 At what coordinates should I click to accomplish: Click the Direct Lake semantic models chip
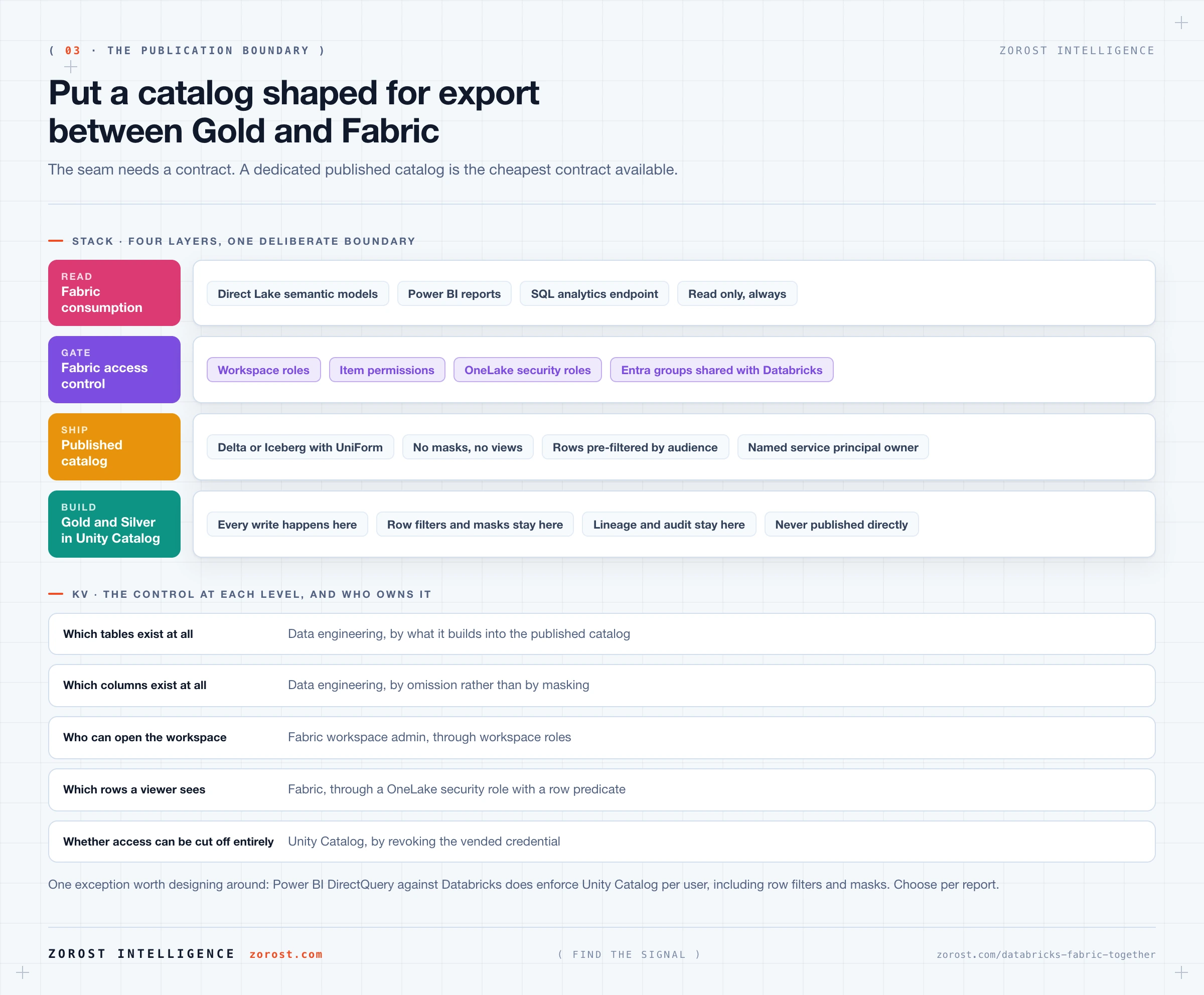297,293
